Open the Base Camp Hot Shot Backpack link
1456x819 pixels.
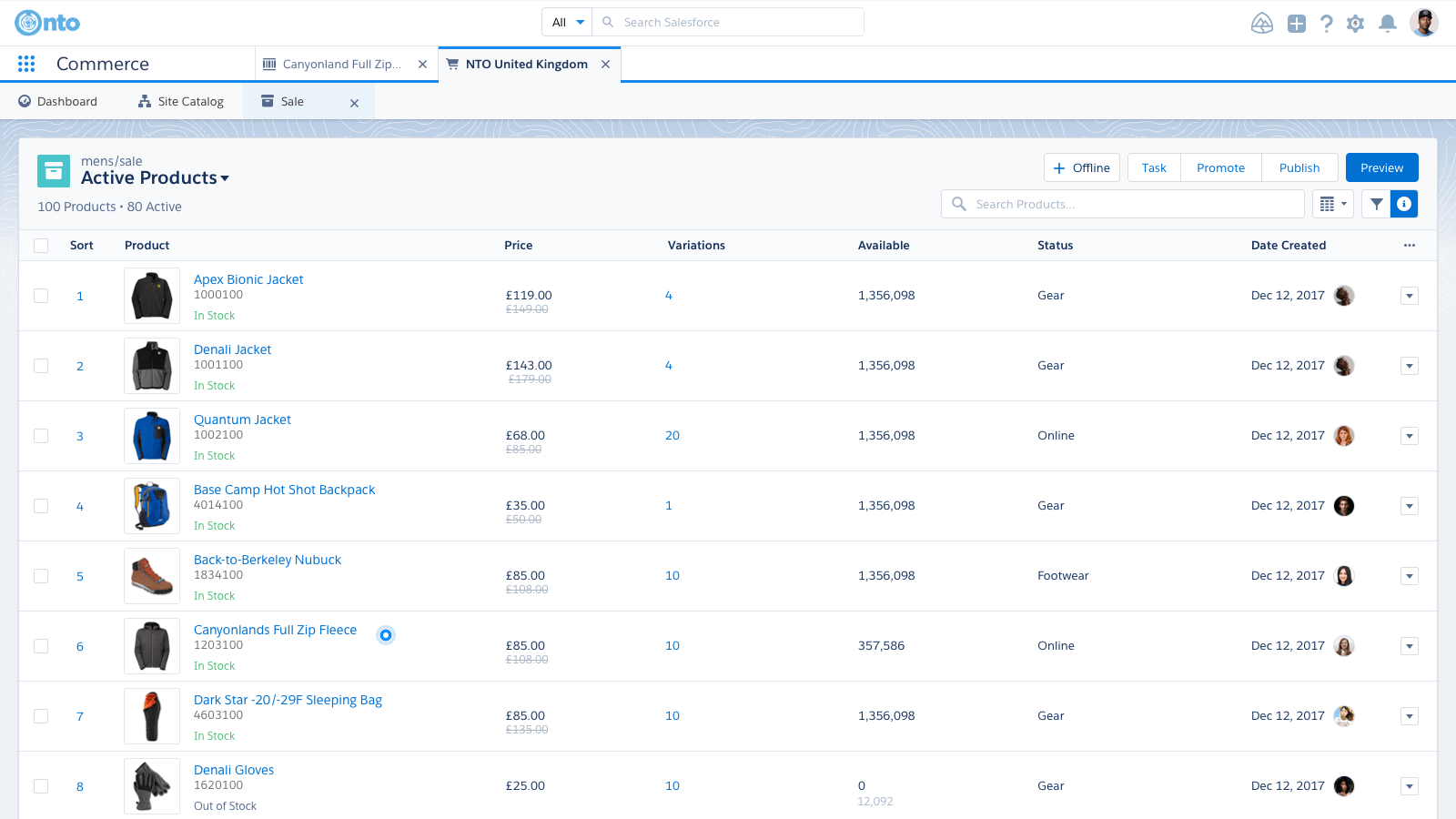coord(284,490)
